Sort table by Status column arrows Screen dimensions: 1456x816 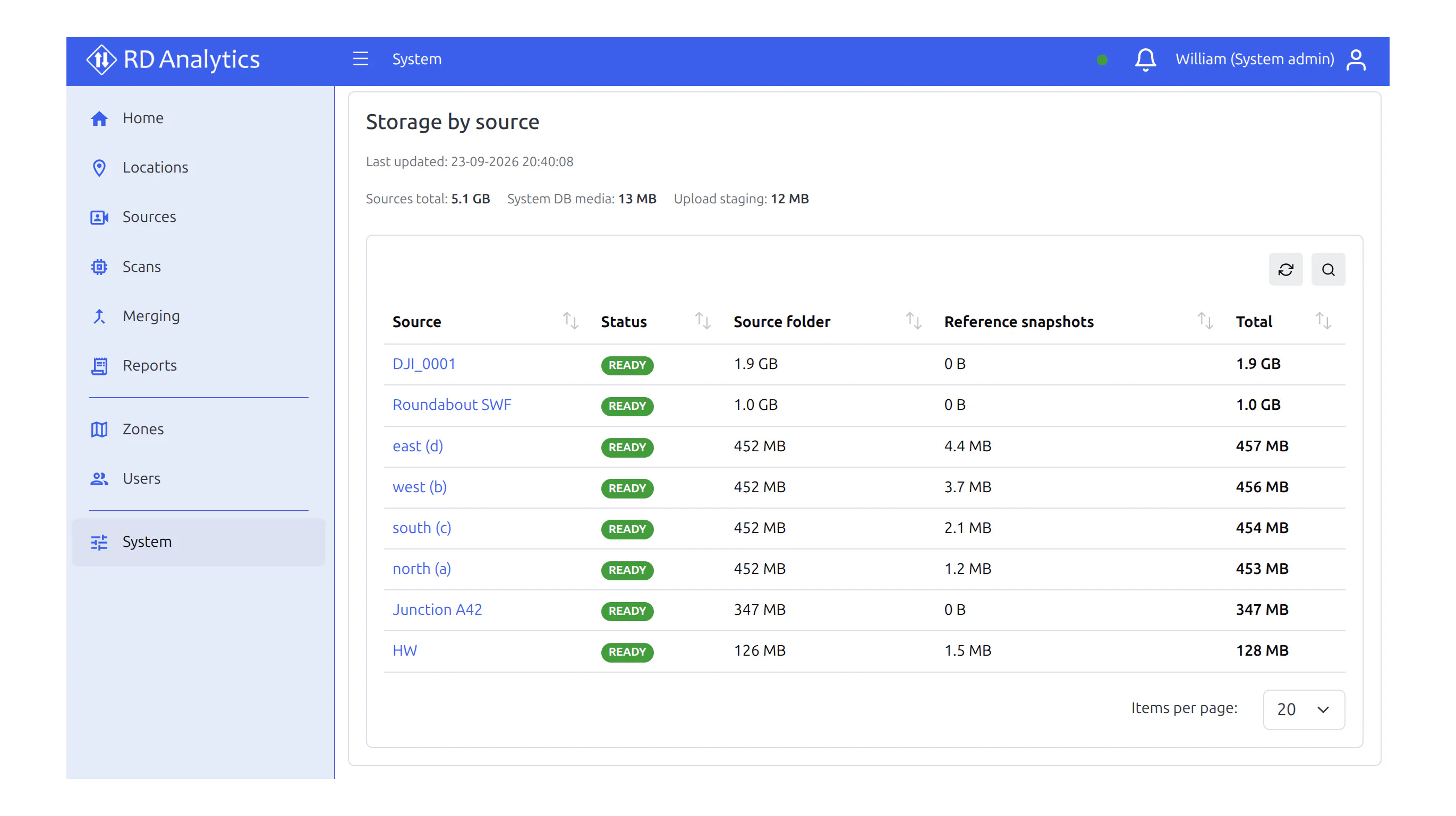click(703, 321)
